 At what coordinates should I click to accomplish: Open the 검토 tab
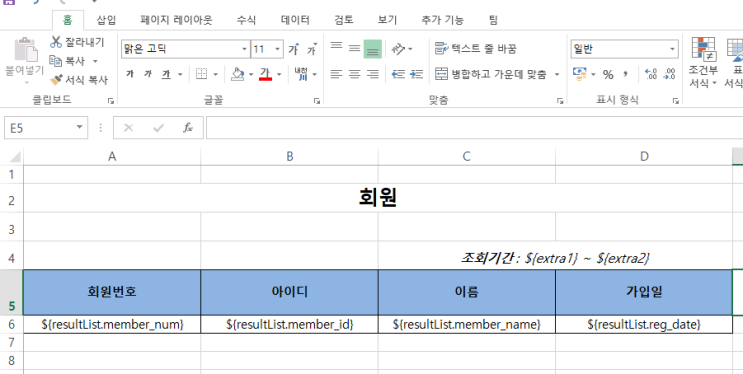tap(344, 20)
